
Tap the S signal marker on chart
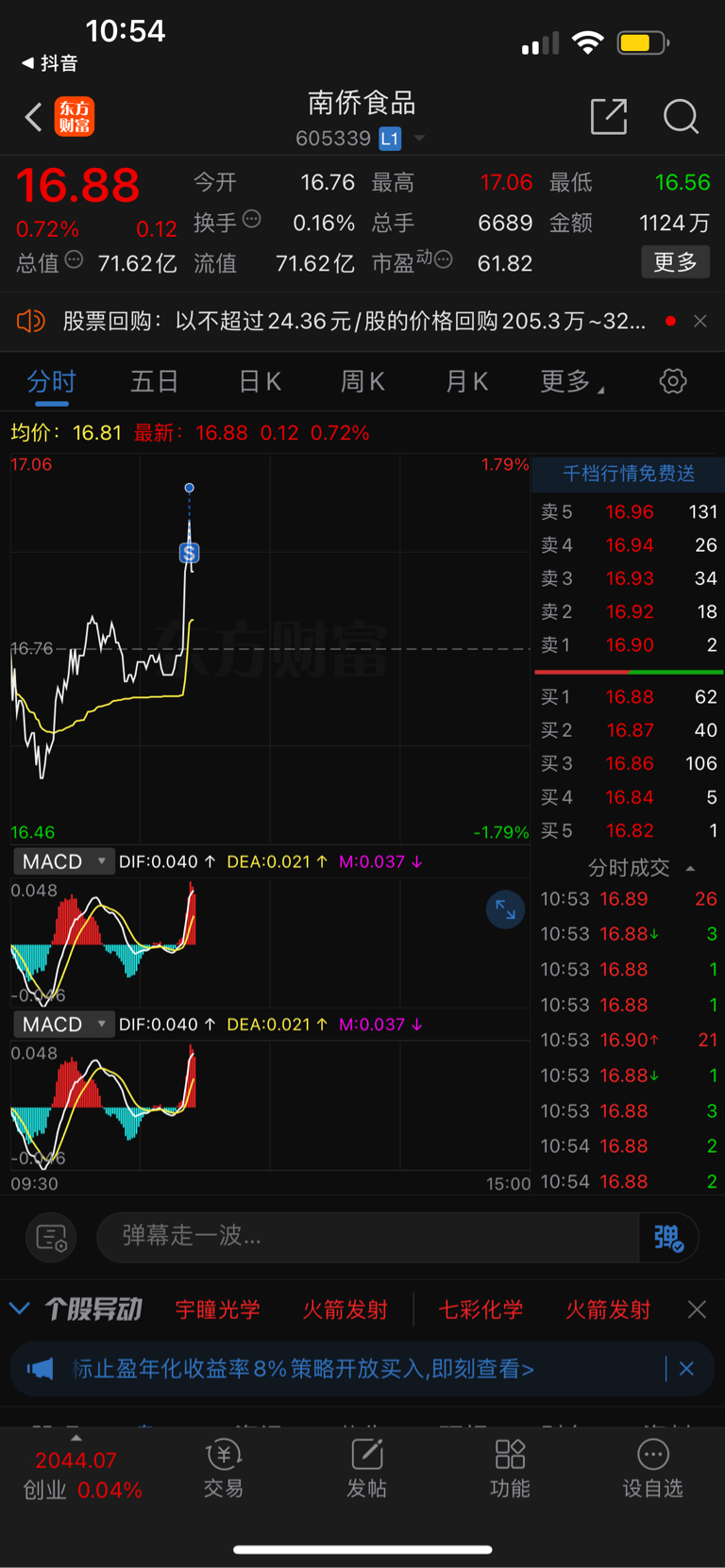[x=189, y=554]
